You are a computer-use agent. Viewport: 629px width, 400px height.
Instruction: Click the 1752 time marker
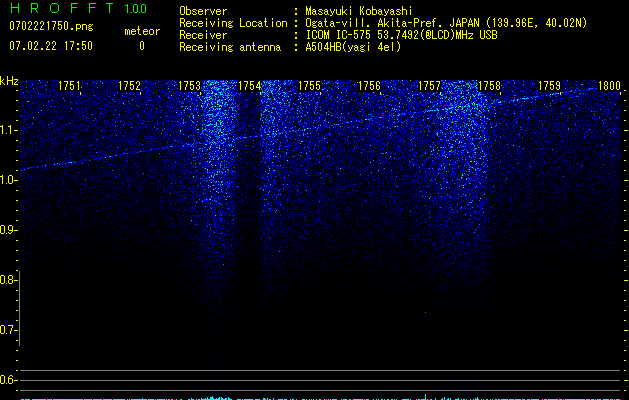coord(130,86)
